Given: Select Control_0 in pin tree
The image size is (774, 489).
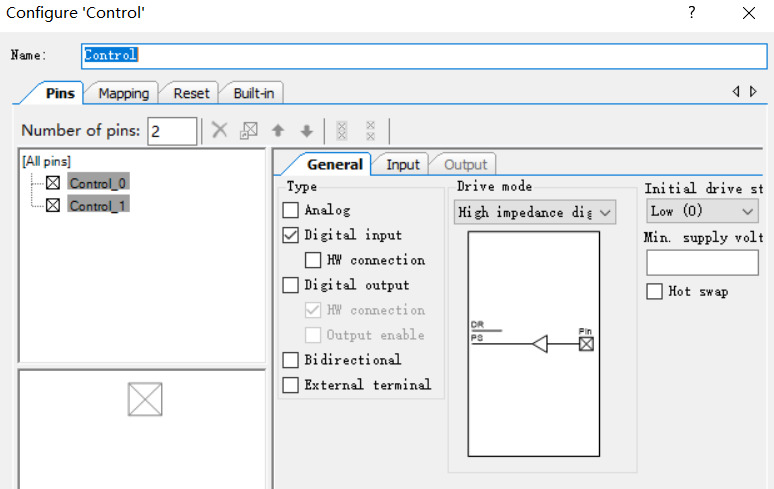Looking at the screenshot, I should pyautogui.click(x=98, y=183).
